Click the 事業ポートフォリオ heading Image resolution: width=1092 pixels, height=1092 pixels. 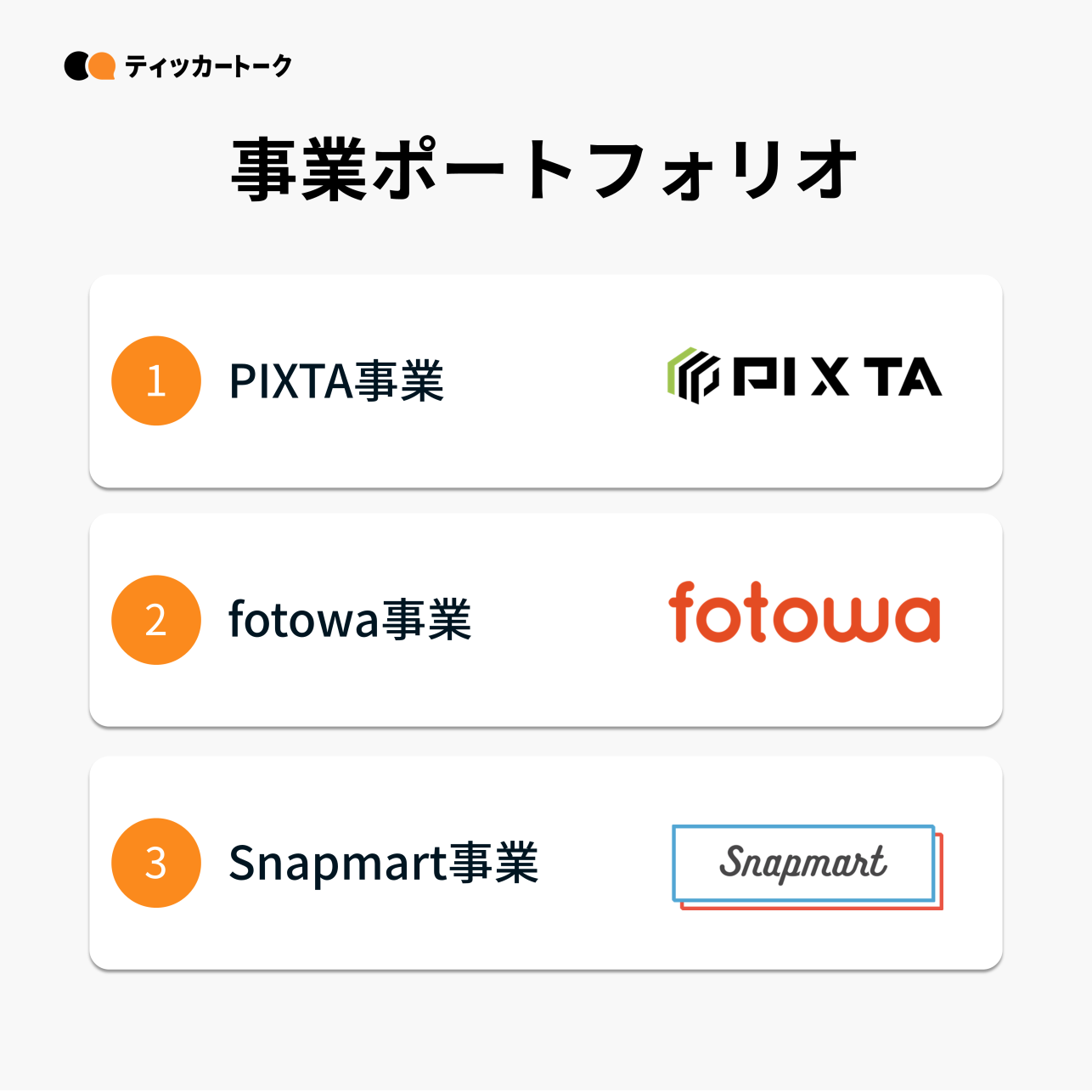point(545,170)
